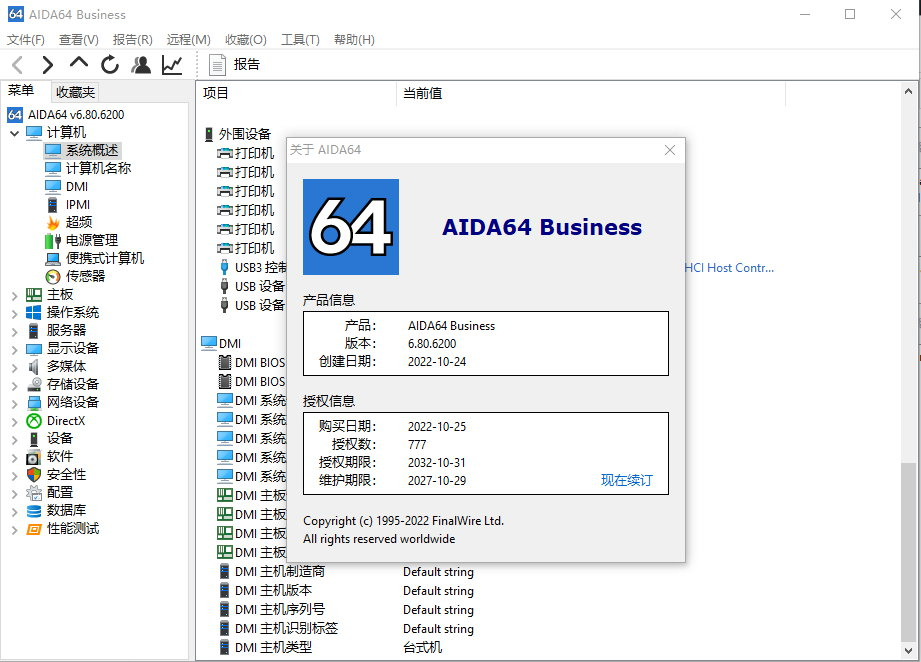Open the graph chart icon in toolbar
Image resolution: width=921 pixels, height=662 pixels.
(172, 65)
